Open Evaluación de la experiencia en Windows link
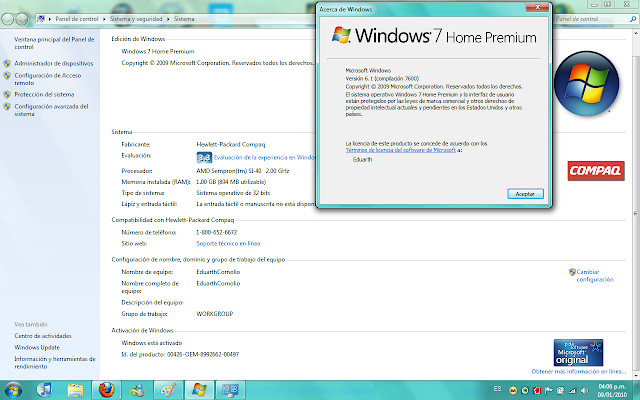Image resolution: width=640 pixels, height=400 pixels. [x=264, y=158]
